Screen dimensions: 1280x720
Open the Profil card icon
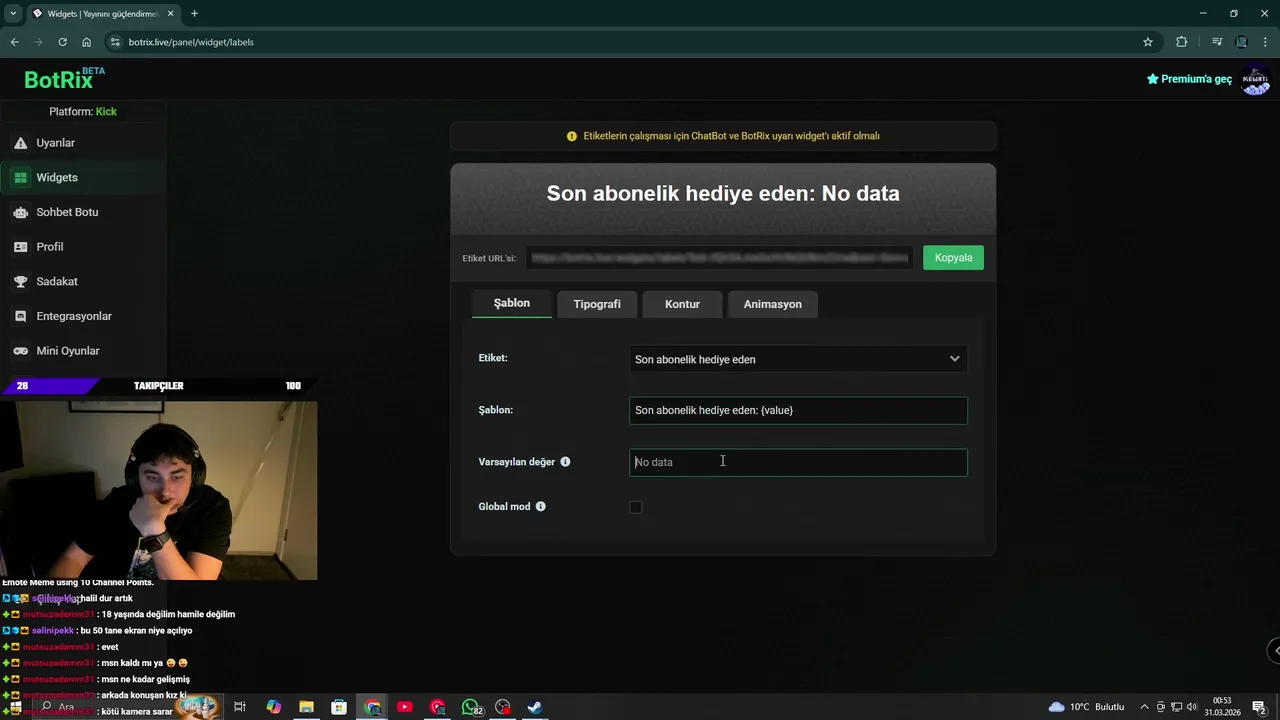coord(20,247)
